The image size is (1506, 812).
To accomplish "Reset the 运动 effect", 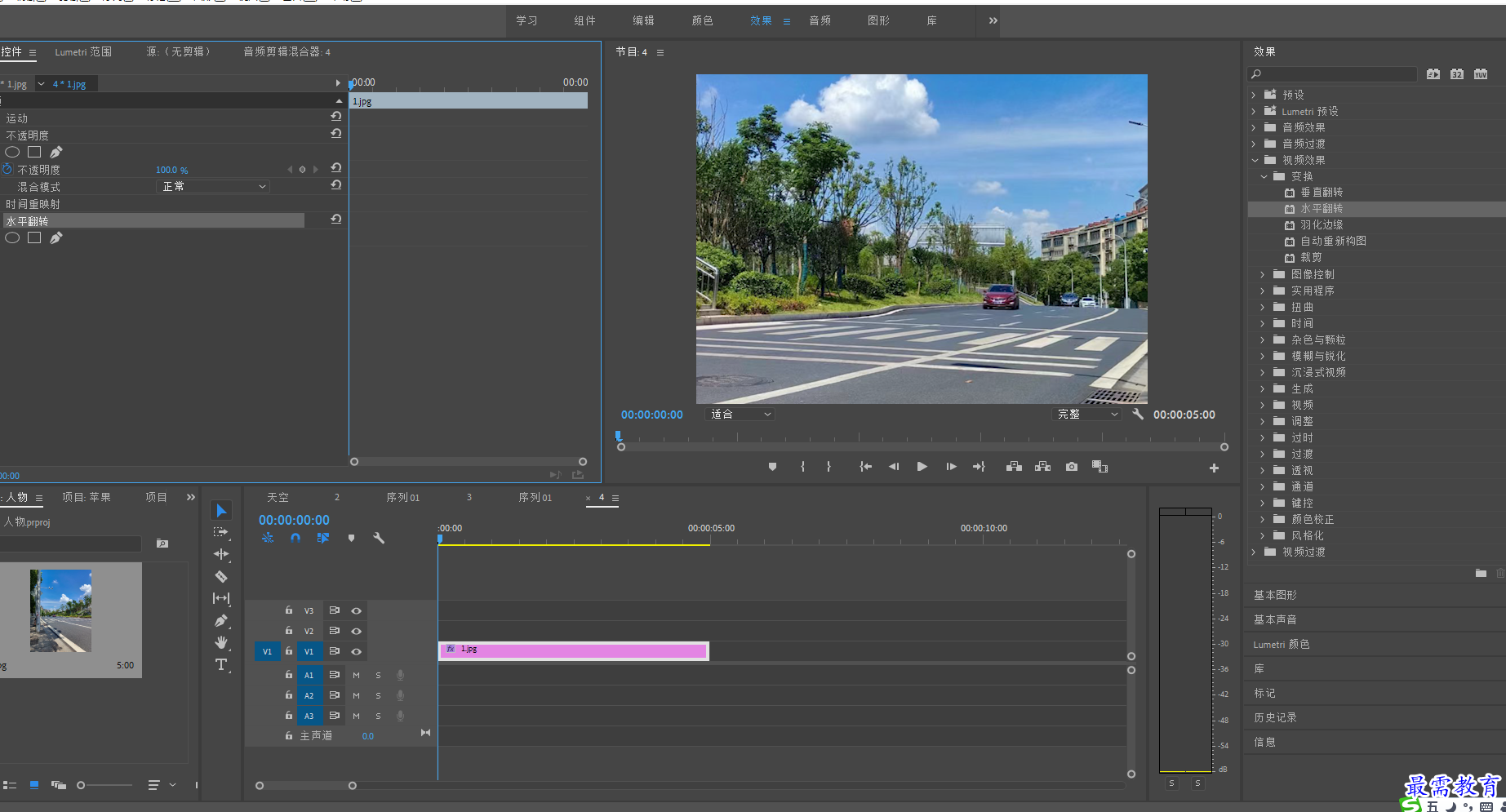I will [x=336, y=117].
